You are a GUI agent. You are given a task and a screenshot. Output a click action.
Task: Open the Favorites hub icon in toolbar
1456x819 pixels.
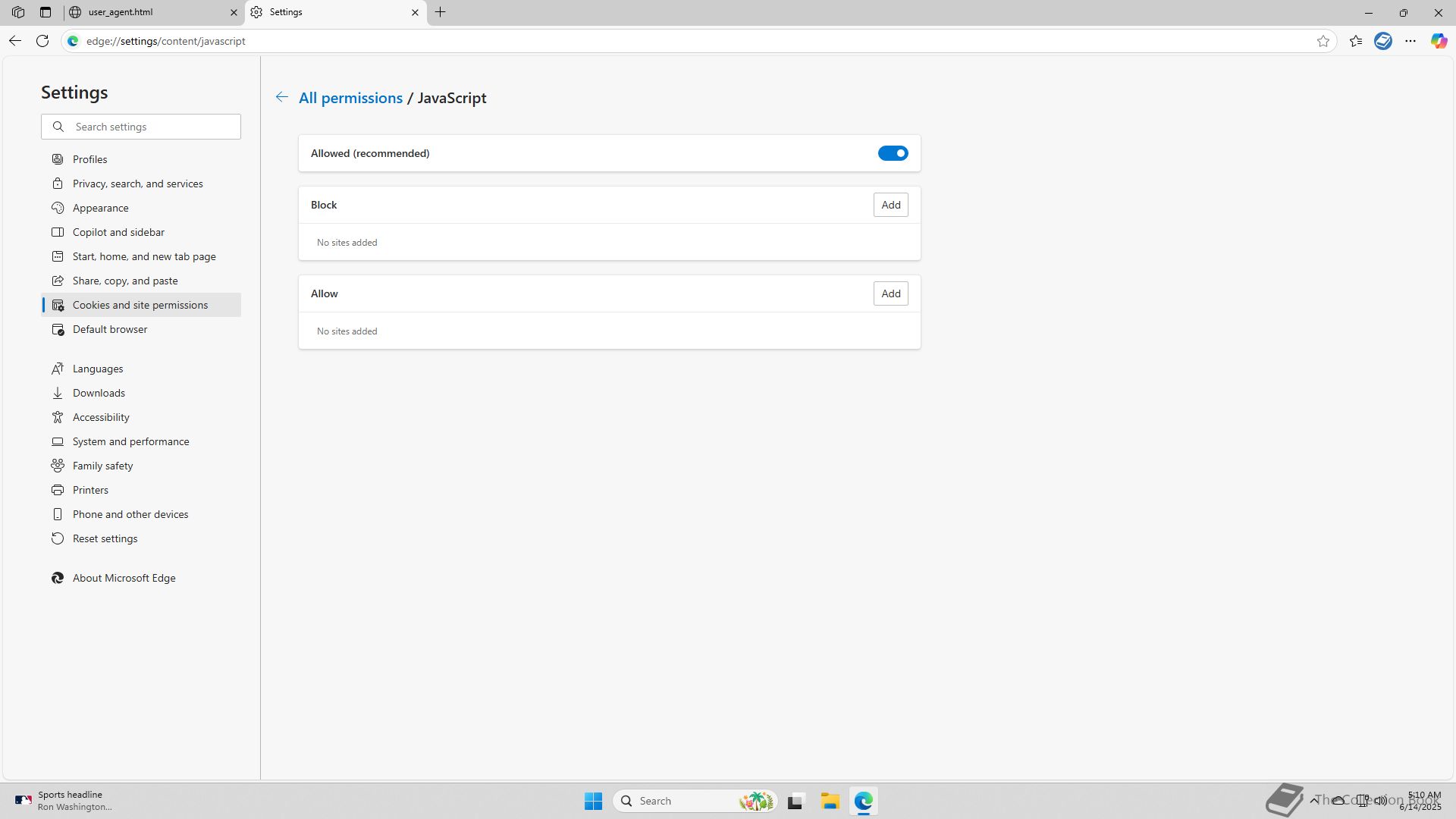tap(1356, 41)
